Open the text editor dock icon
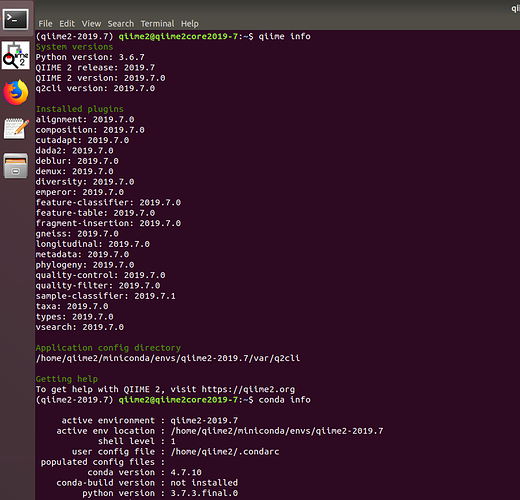Viewport: 520px width, 500px height. pos(16,128)
